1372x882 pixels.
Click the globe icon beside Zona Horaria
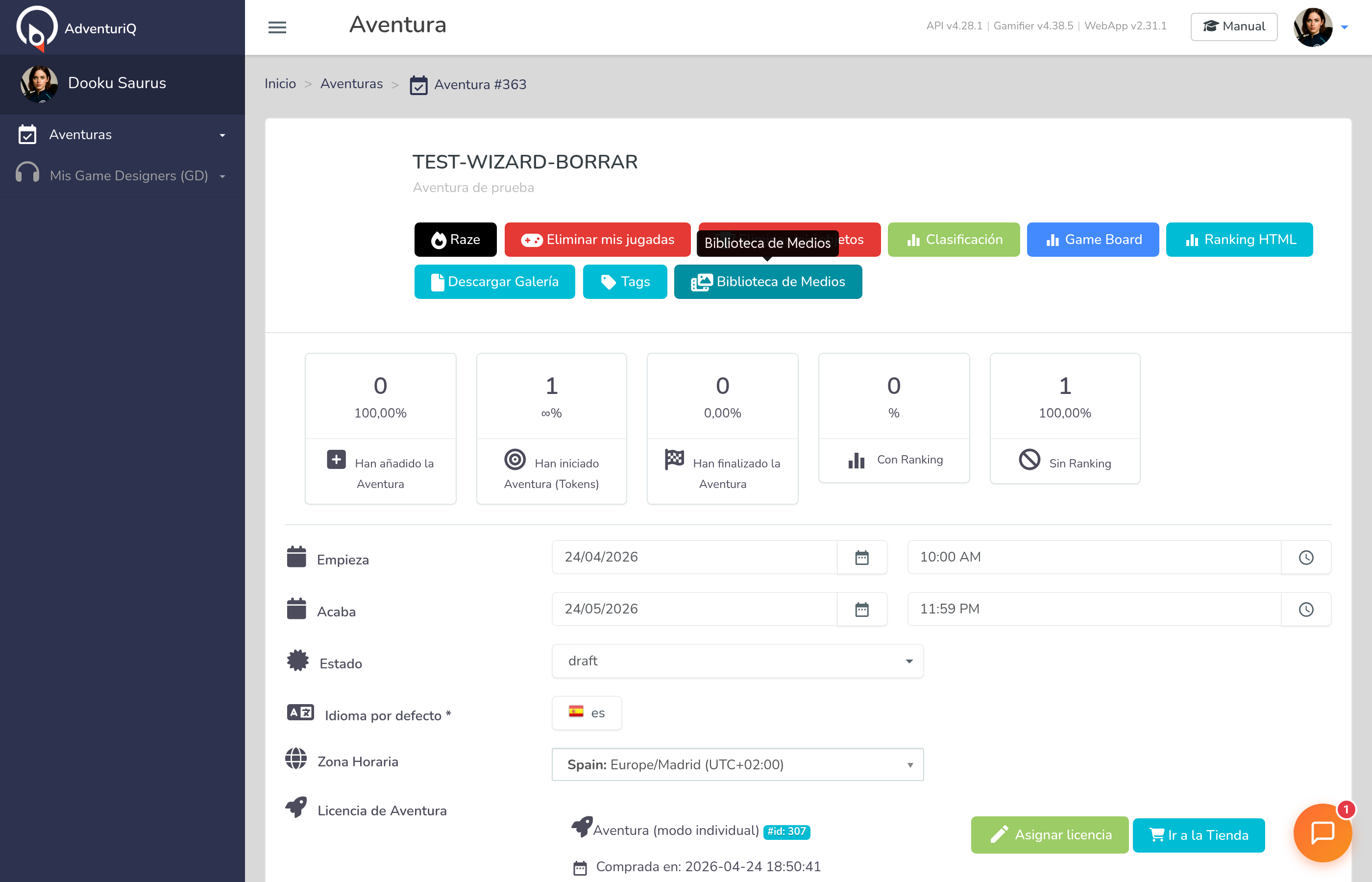point(296,759)
